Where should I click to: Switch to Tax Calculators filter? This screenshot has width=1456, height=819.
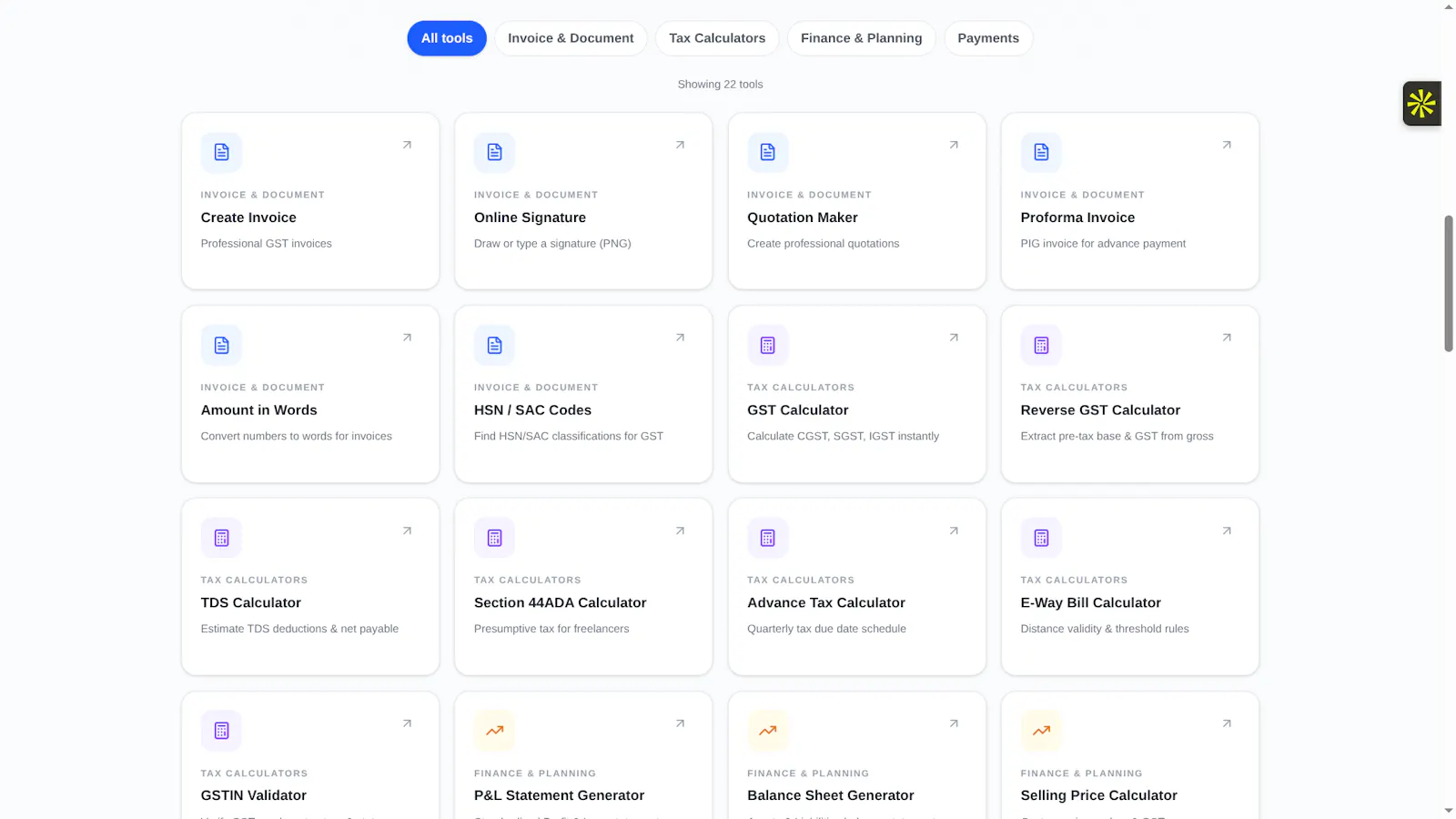click(x=717, y=38)
